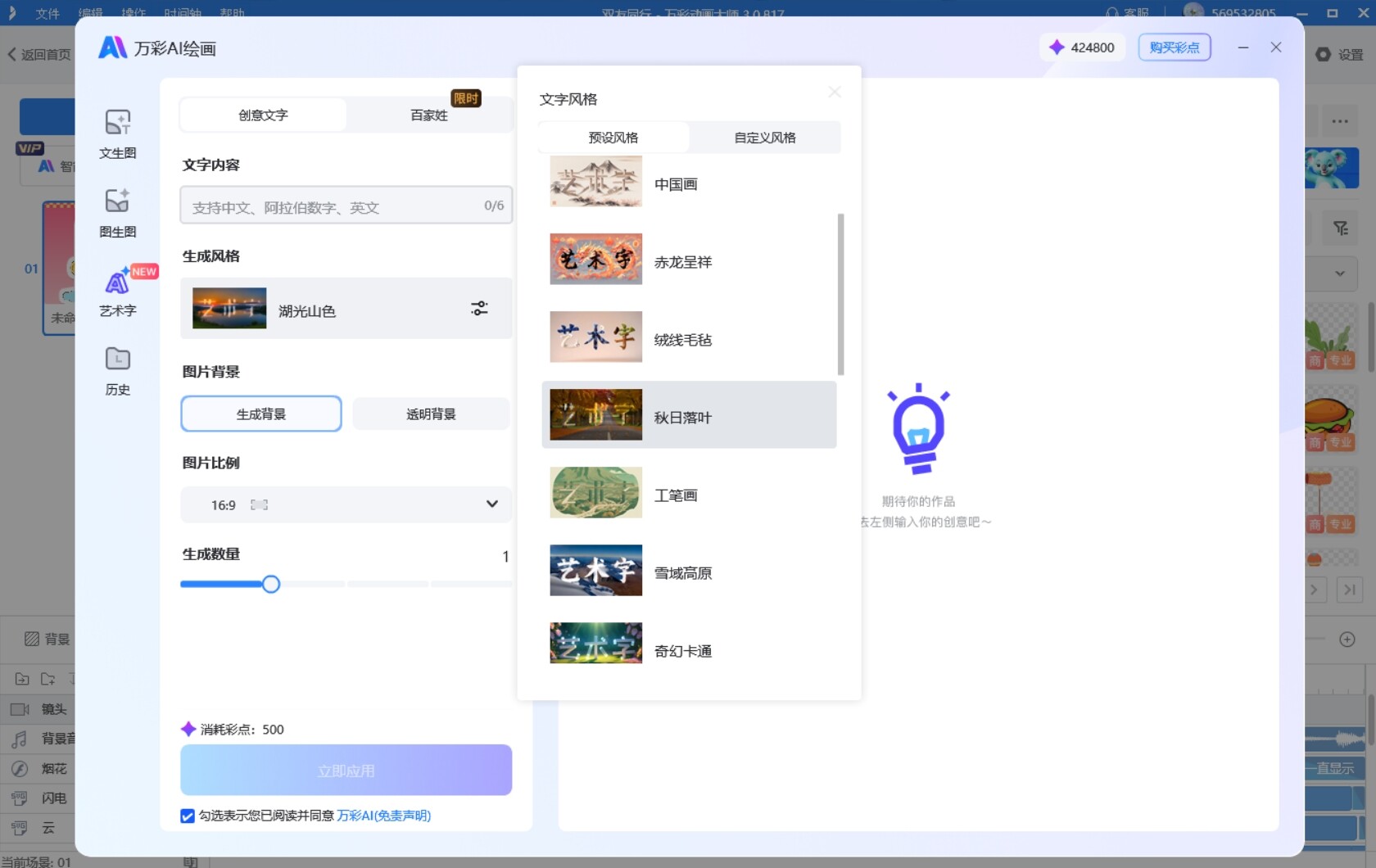Click the skip-to-end arrow in background window
Image resolution: width=1376 pixels, height=868 pixels.
[x=1349, y=590]
